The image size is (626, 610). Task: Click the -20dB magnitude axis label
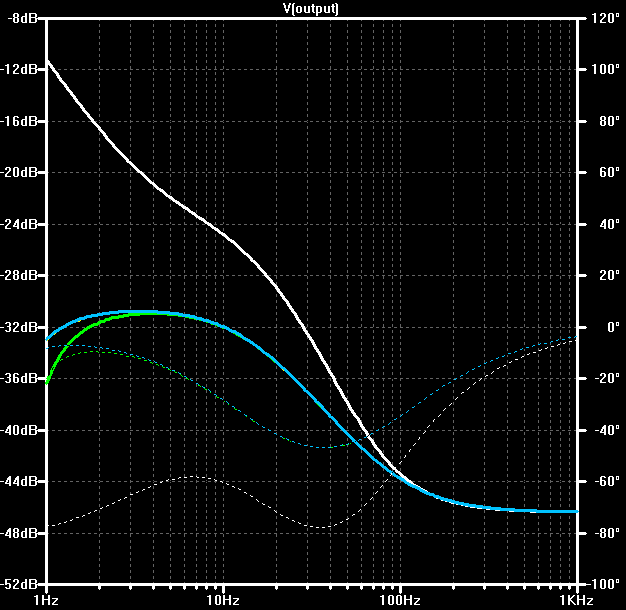pos(20,172)
